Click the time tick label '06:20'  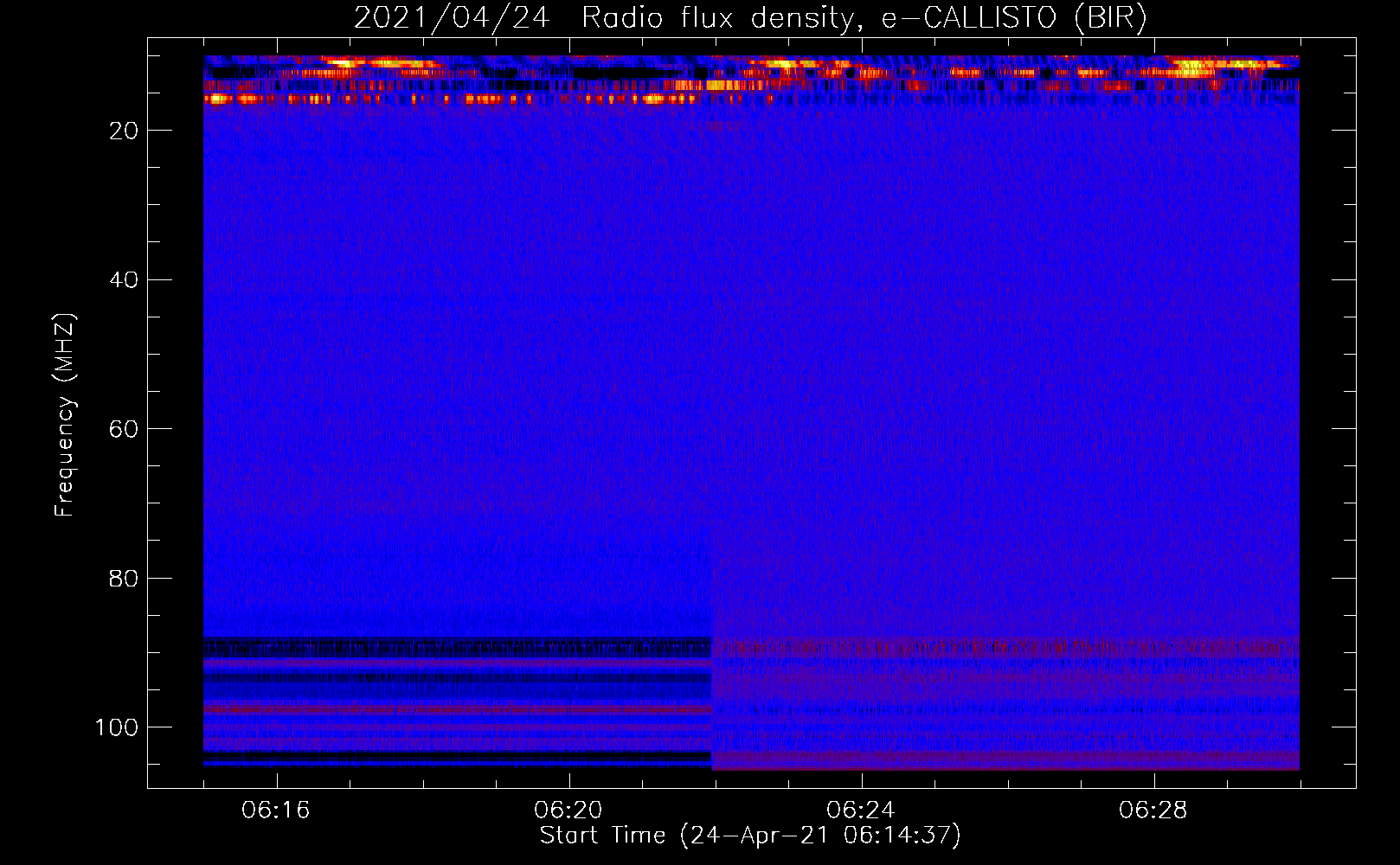pos(568,811)
